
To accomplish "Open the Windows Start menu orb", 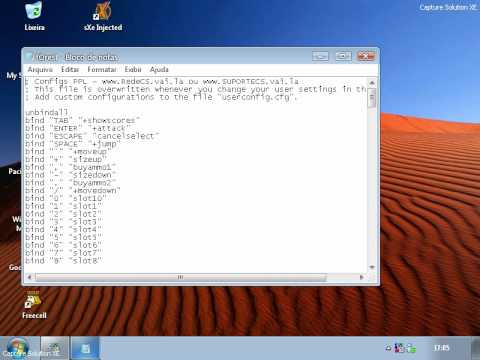I will 17,348.
